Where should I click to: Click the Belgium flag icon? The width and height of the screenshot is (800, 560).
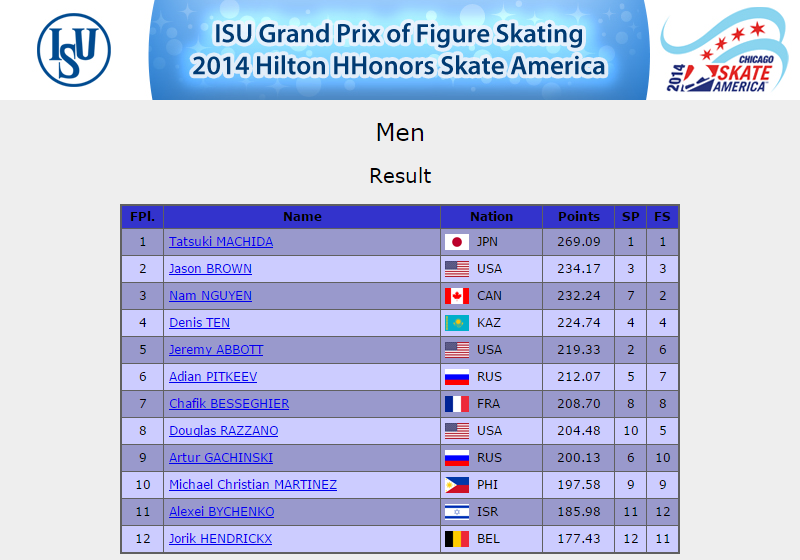(457, 539)
